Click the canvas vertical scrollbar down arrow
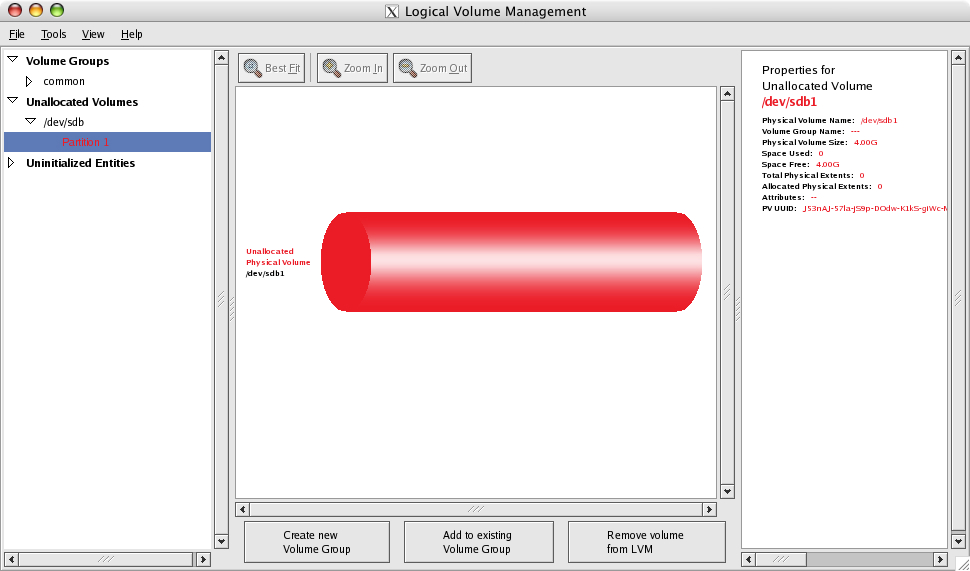This screenshot has height=571, width=970. (727, 491)
